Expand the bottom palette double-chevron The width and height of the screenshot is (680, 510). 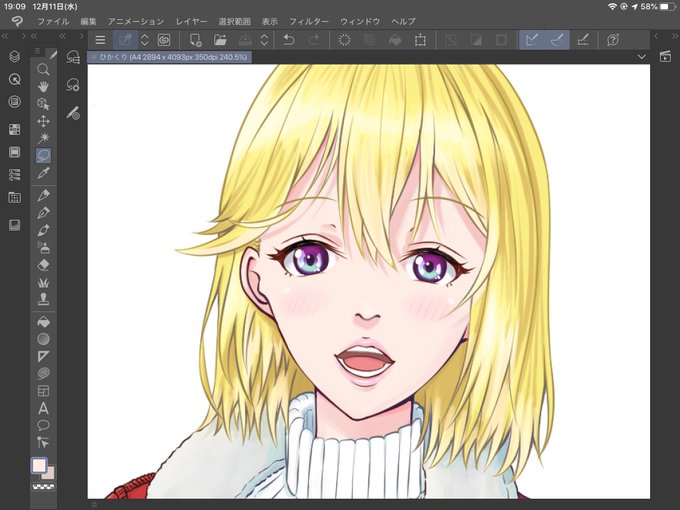coord(94,505)
